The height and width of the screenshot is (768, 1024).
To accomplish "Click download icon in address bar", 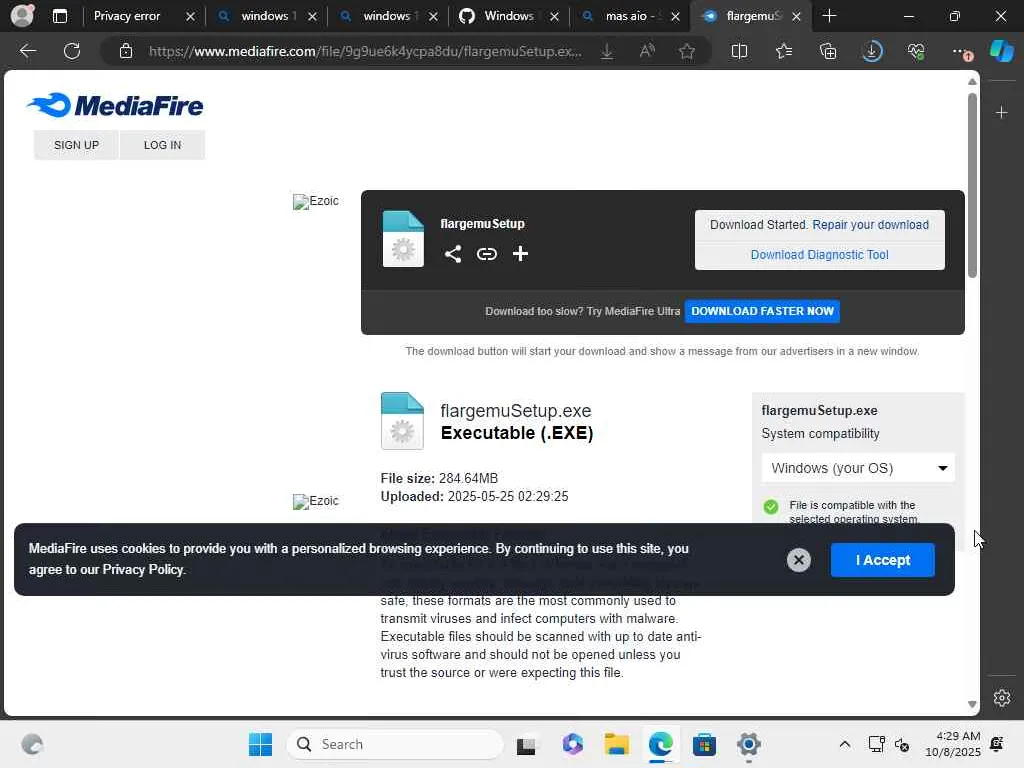I will click(607, 51).
